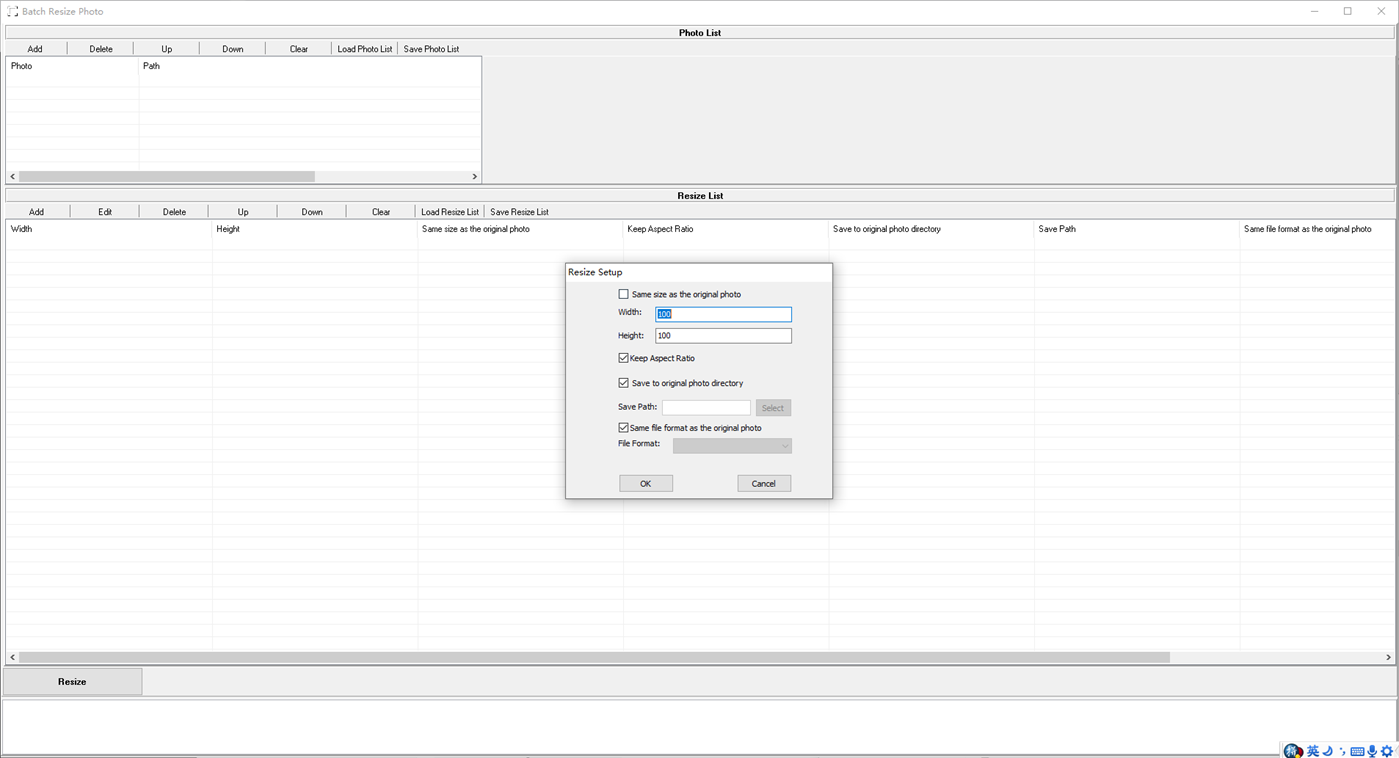
Task: Confirm resize settings with OK
Action: 645,483
